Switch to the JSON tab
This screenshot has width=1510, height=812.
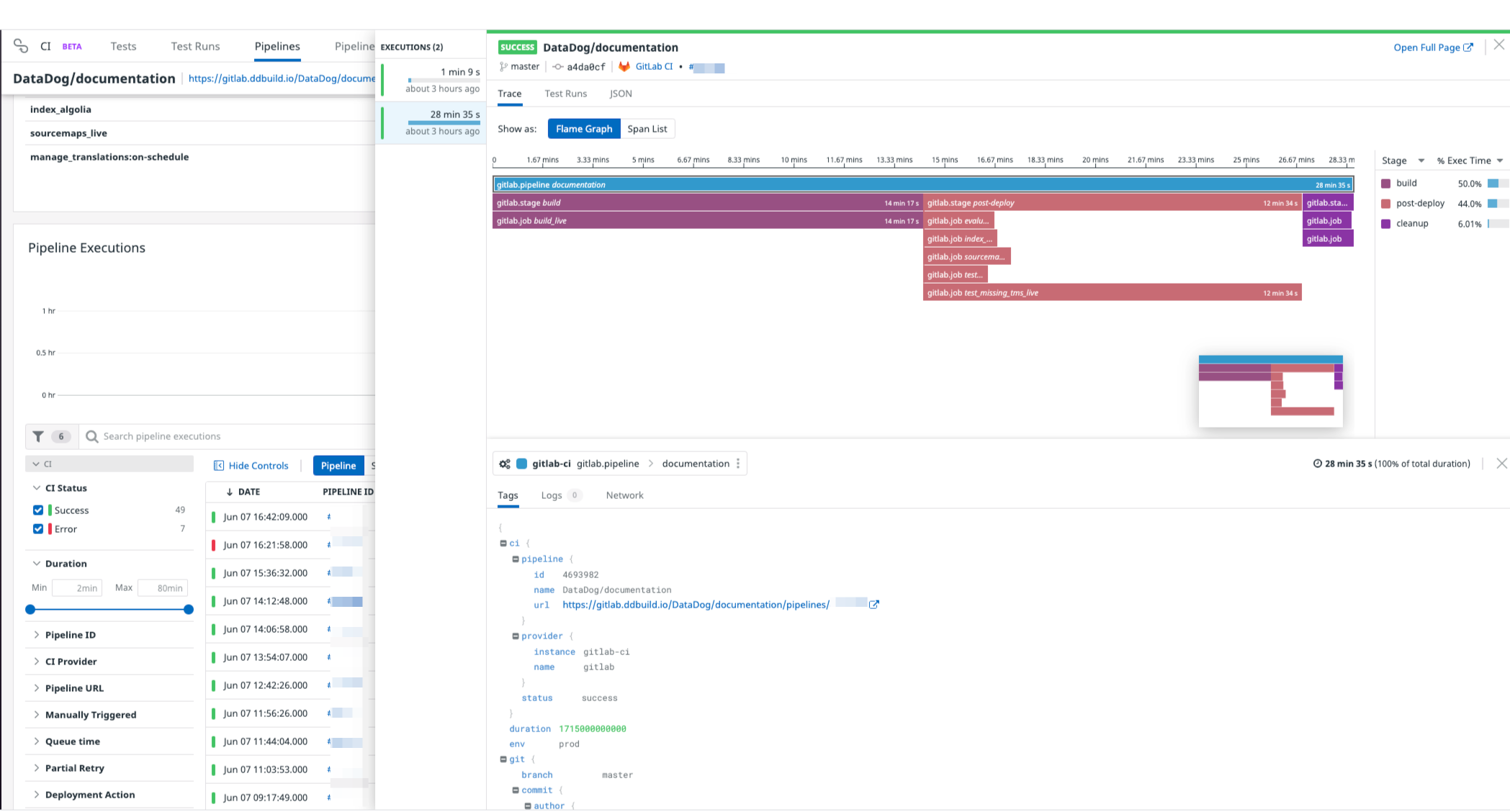(x=621, y=94)
